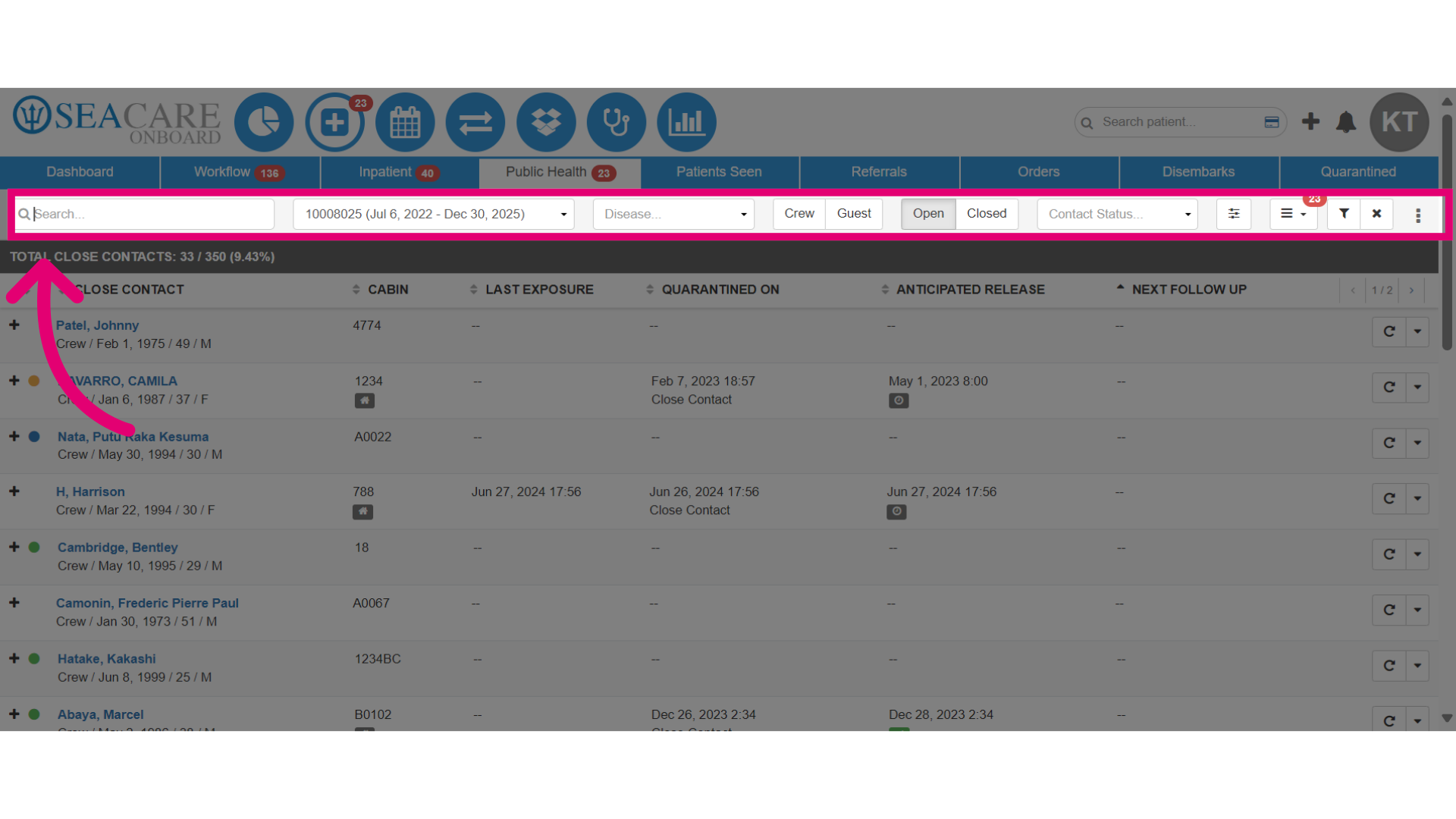Switch to the Dashboard tab
This screenshot has width=1456, height=819.
(x=80, y=172)
